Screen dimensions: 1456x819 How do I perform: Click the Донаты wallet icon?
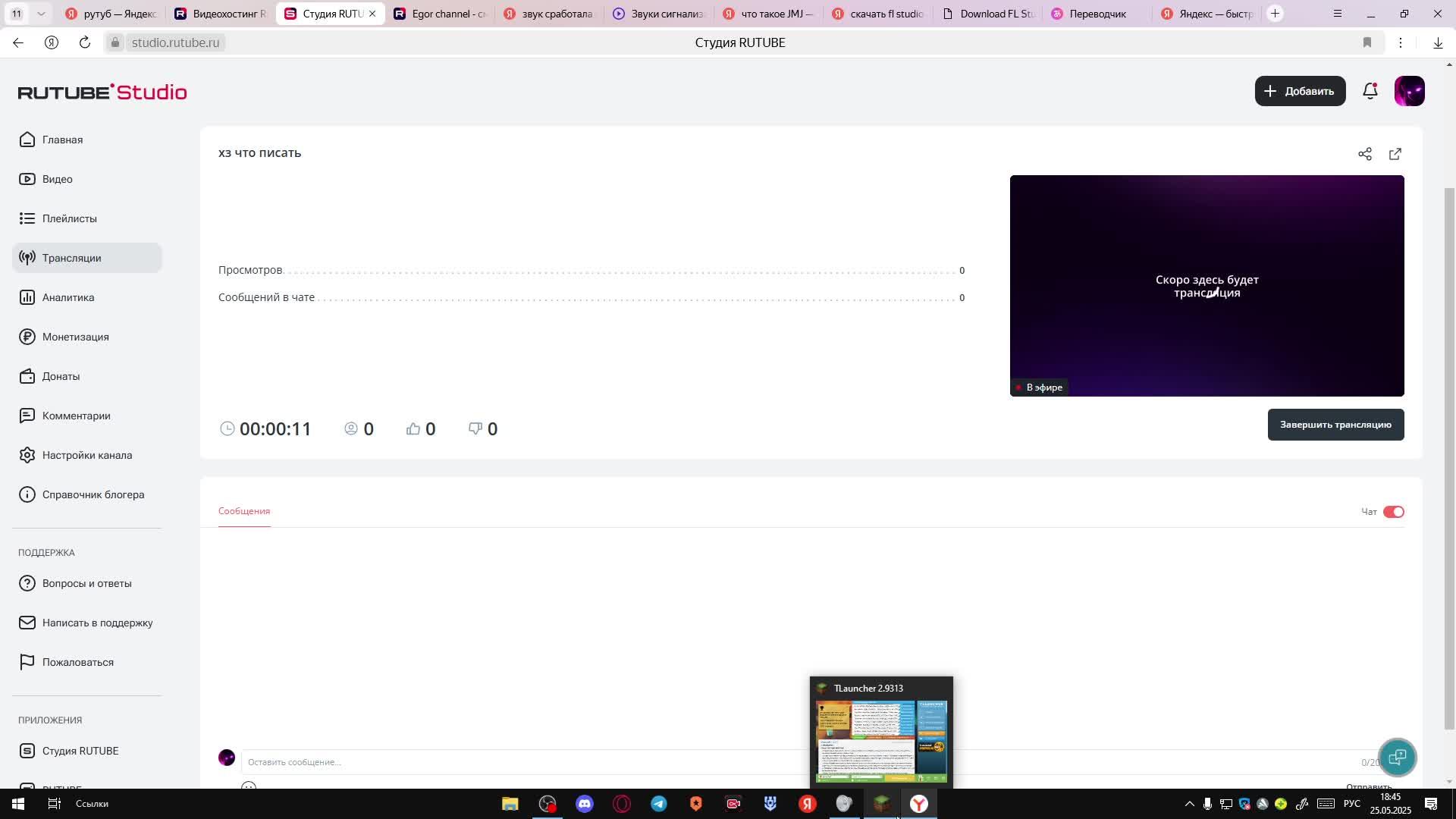[27, 376]
